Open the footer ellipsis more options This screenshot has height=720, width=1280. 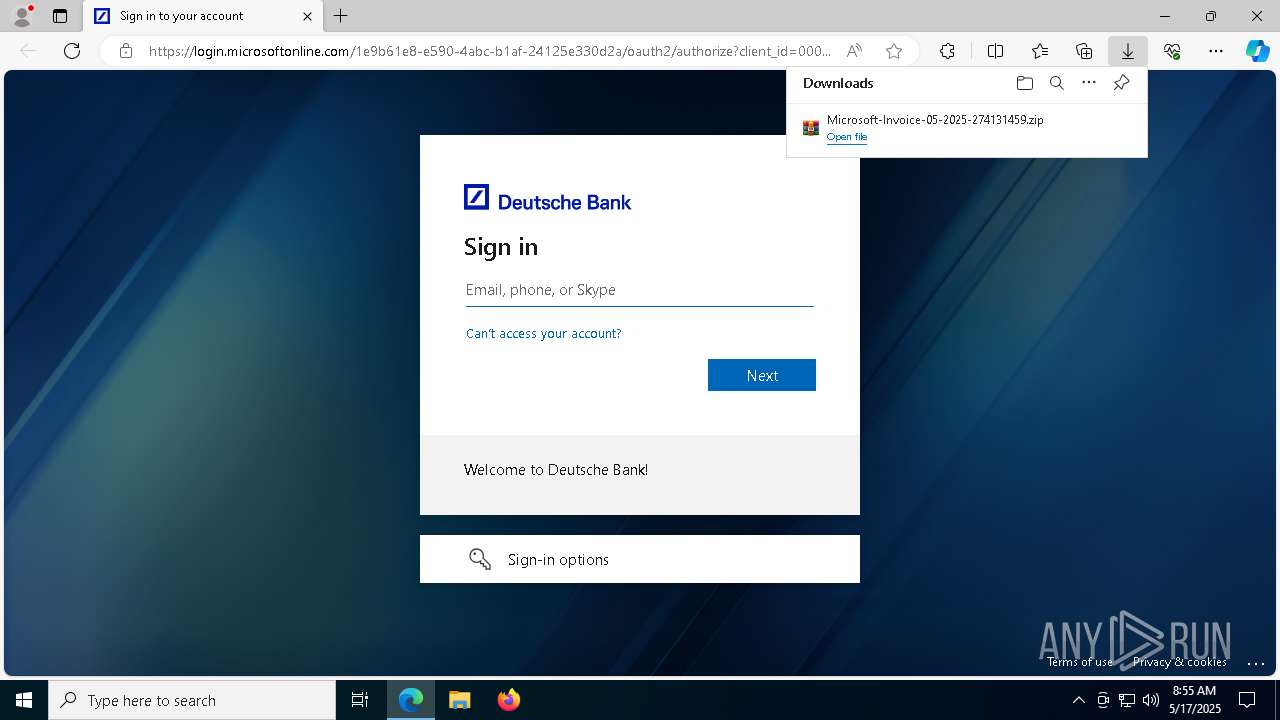coord(1256,663)
